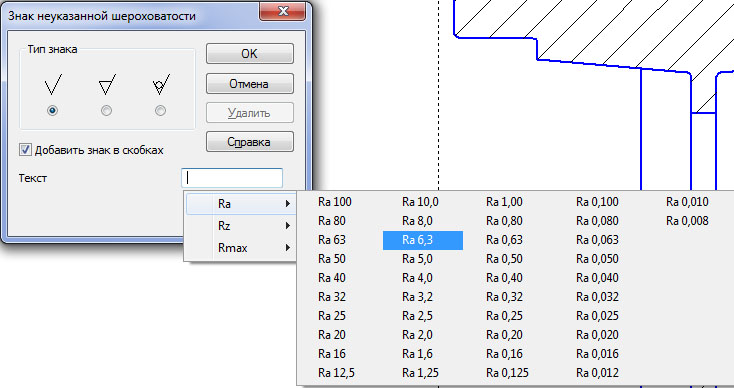
Task: Click the Отмена button
Action: point(250,84)
